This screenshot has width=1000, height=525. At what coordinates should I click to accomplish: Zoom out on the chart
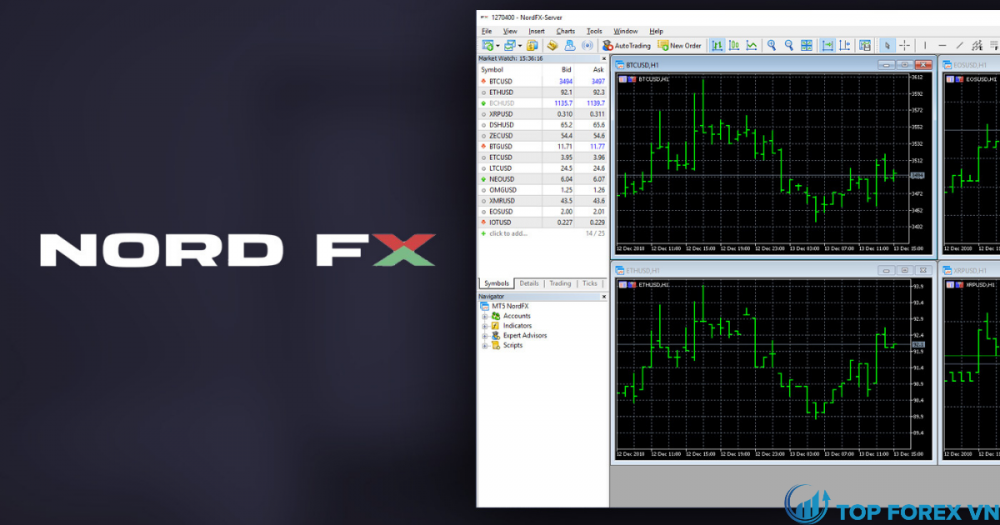click(789, 45)
